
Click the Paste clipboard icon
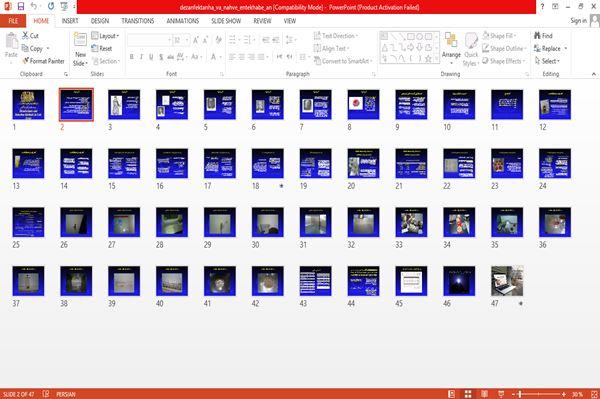[x=11, y=41]
